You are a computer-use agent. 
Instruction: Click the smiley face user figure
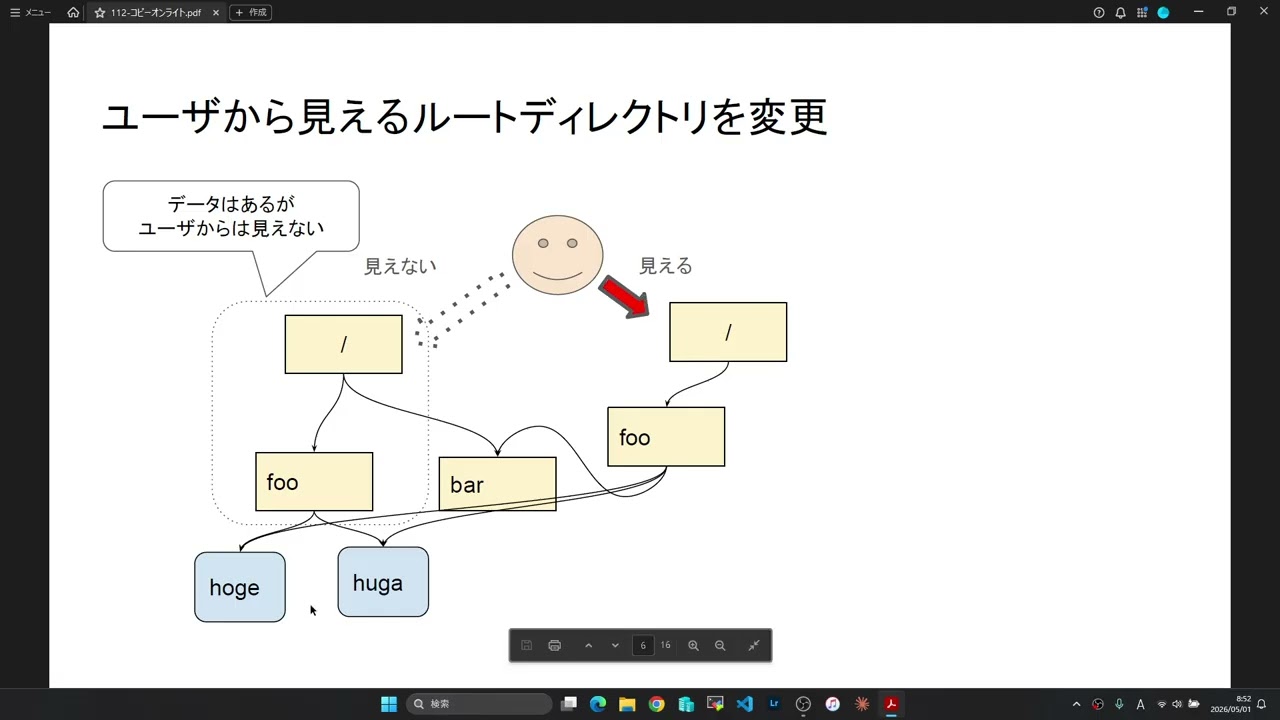pyautogui.click(x=558, y=255)
